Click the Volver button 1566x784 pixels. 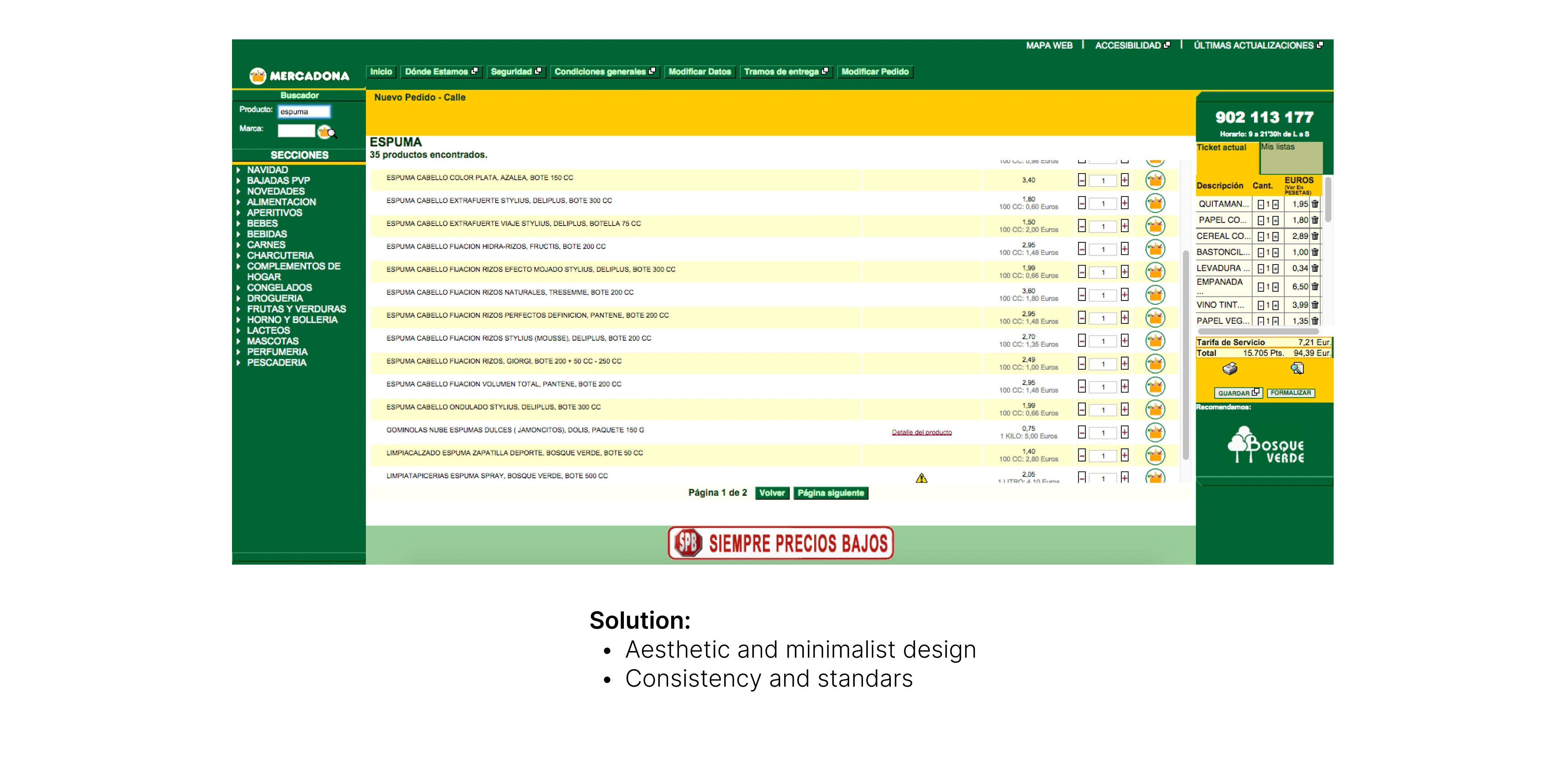(x=771, y=493)
